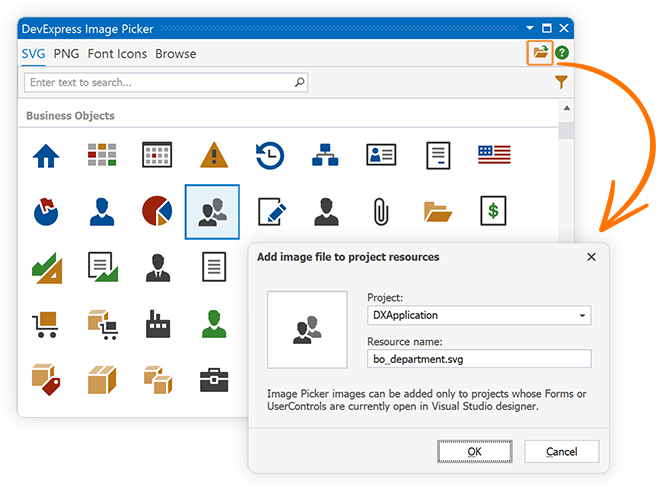Pick the box with red price tag icon
Image resolution: width=656 pixels, height=490 pixels.
coord(46,380)
